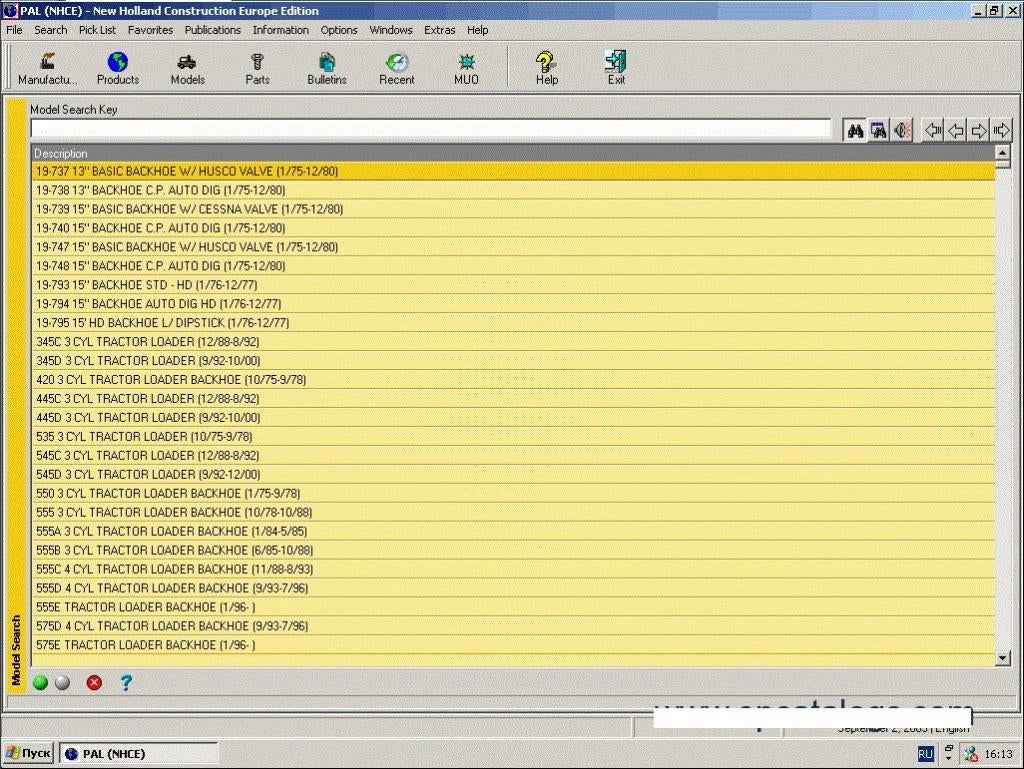
Task: Select 550 3 CYL TRACTOR LOADER BACKHOE row
Action: (x=513, y=493)
